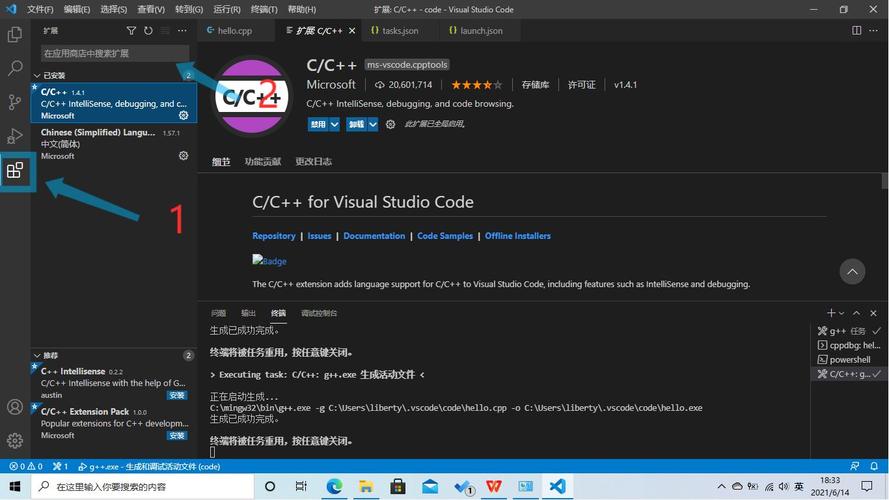Click gear icon beside uninstall button
The image size is (889, 500).
(391, 124)
